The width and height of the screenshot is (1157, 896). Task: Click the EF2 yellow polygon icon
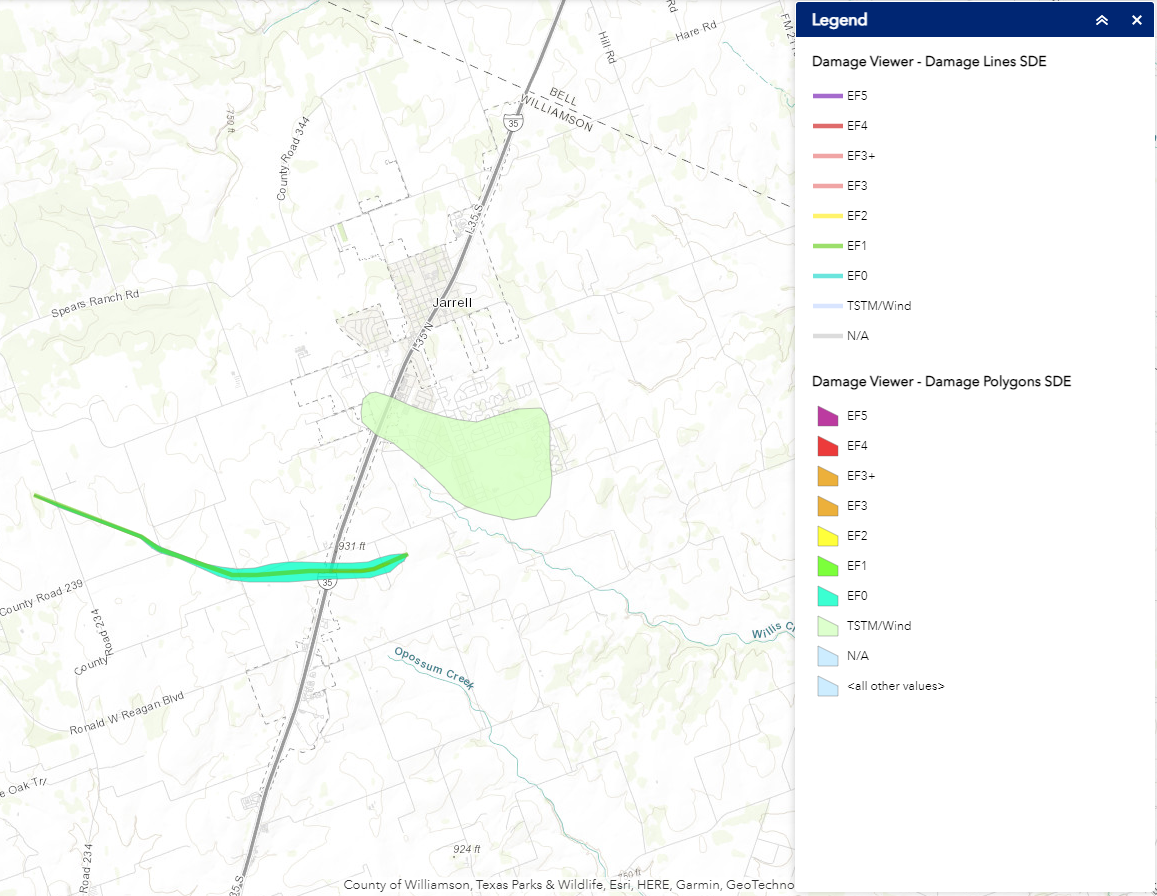[828, 536]
